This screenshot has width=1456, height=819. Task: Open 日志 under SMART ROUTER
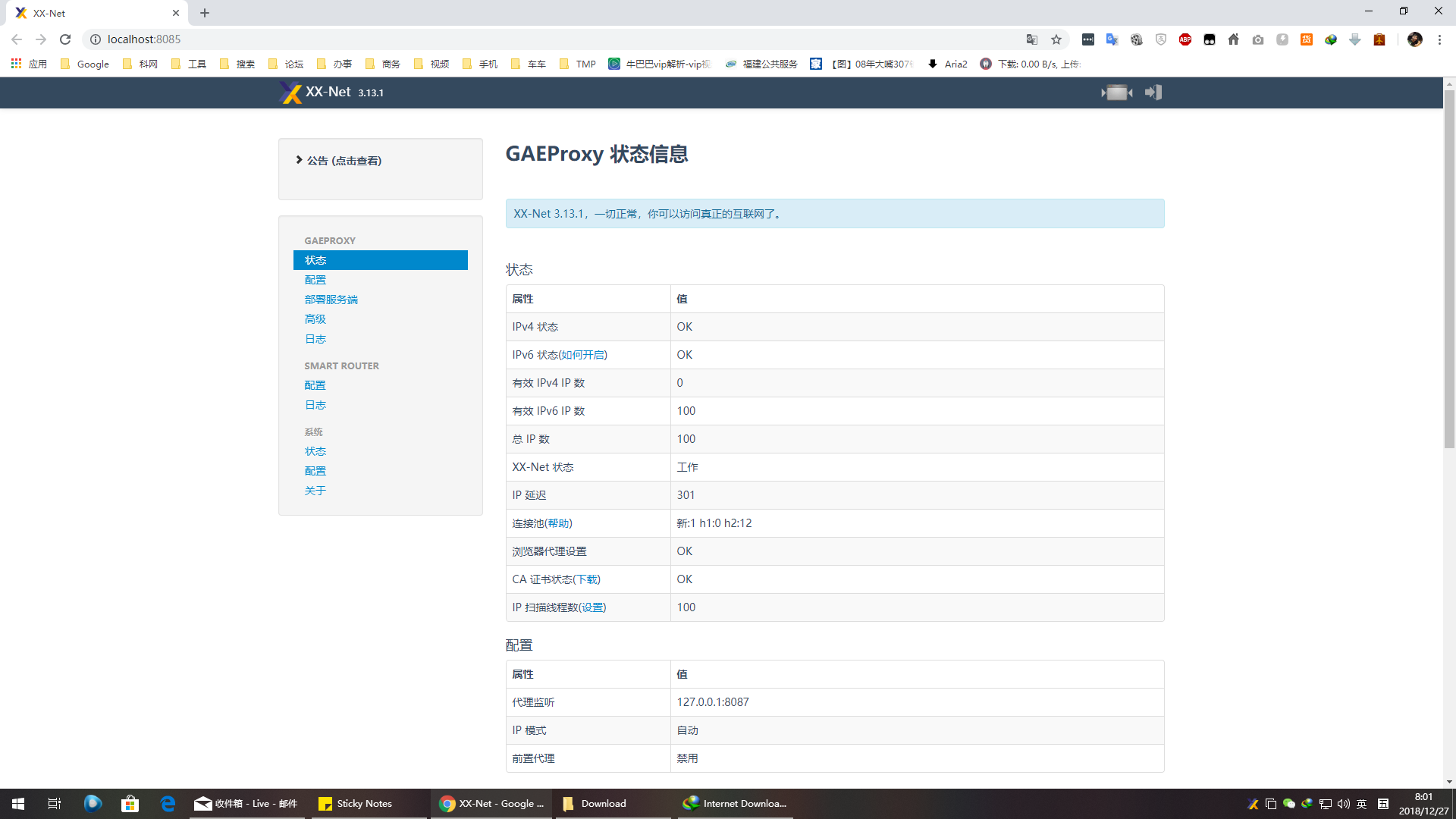[x=315, y=405]
